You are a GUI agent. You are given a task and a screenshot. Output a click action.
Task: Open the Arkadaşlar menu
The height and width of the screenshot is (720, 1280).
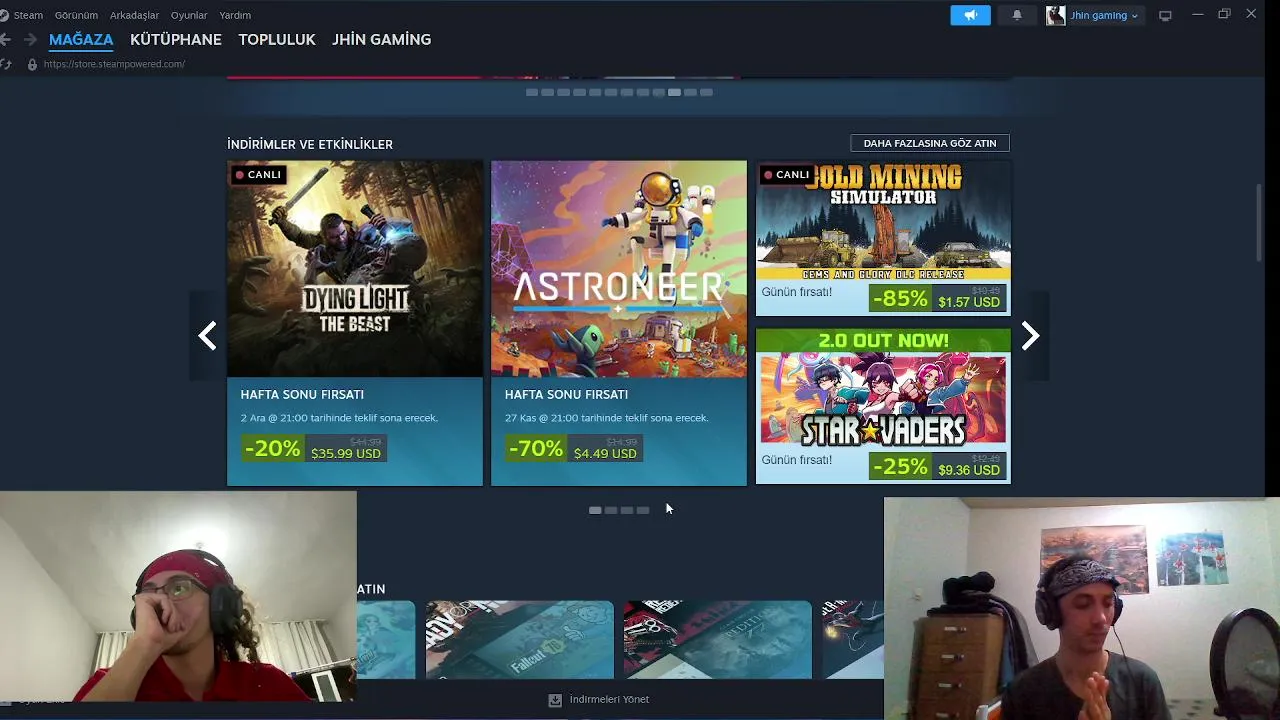pyautogui.click(x=134, y=15)
